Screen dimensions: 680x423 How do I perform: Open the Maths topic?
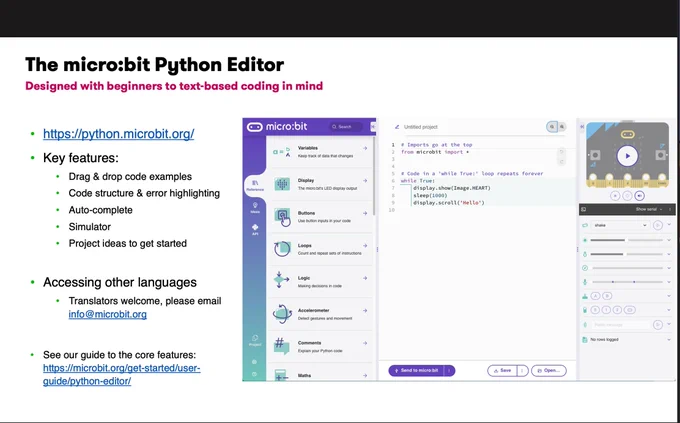tap(304, 376)
